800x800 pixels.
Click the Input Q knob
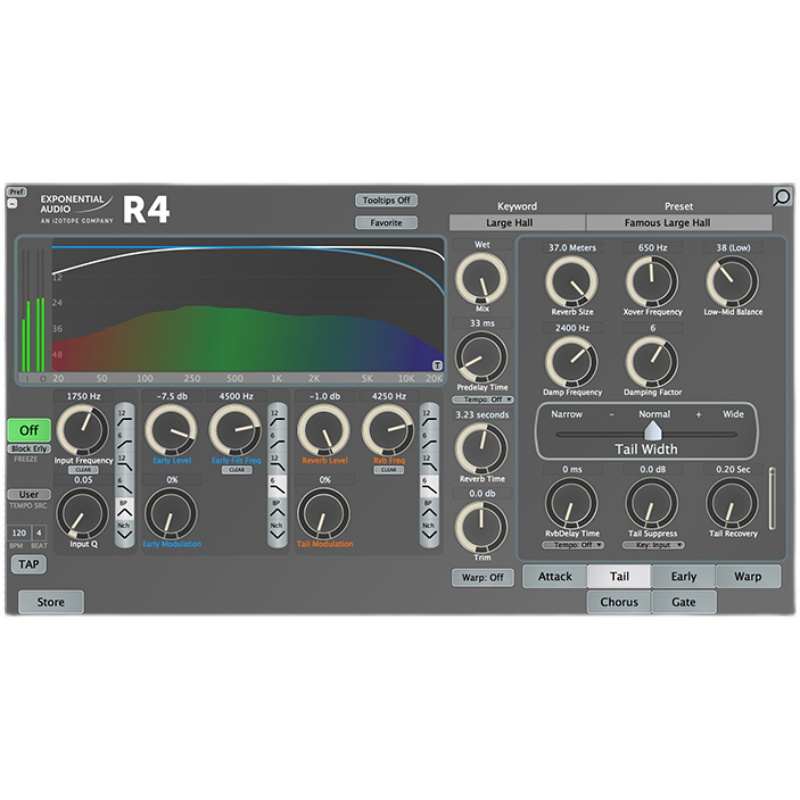coord(83,514)
